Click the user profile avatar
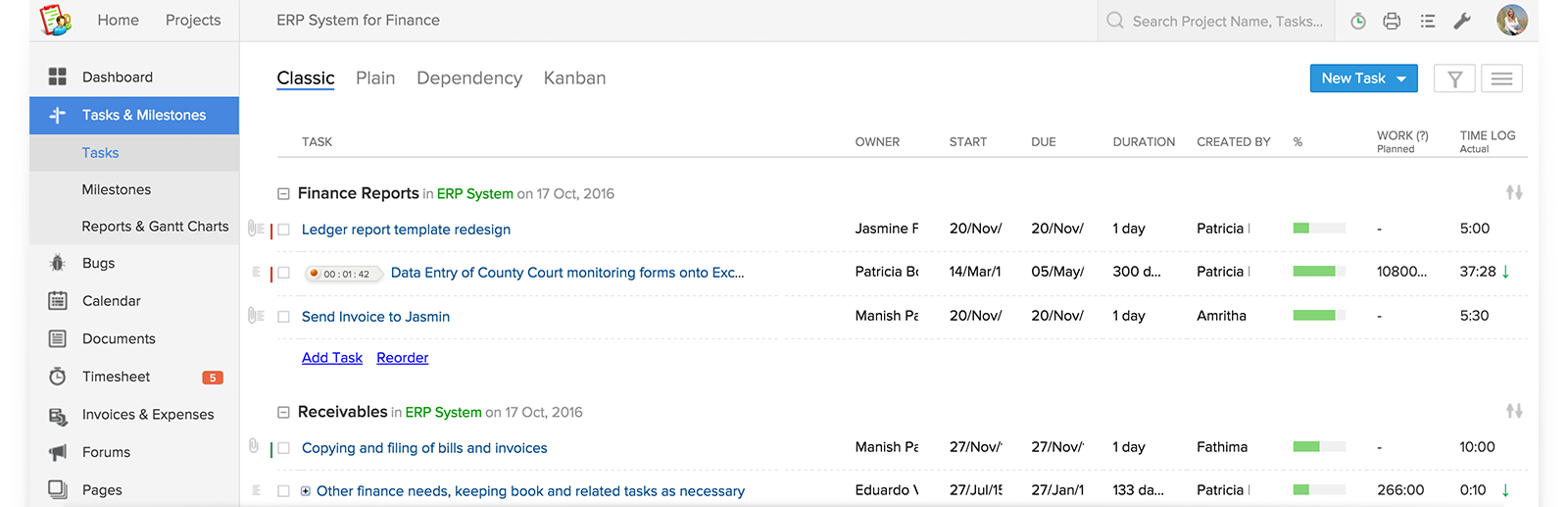 (x=1512, y=21)
